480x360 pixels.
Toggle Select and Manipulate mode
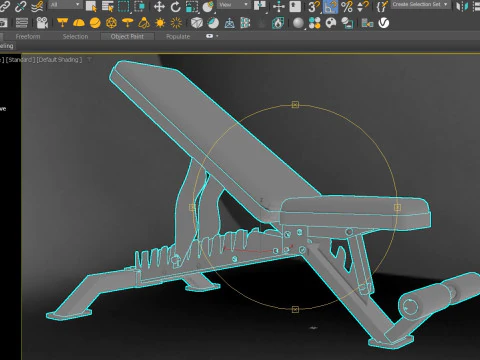pos(279,7)
